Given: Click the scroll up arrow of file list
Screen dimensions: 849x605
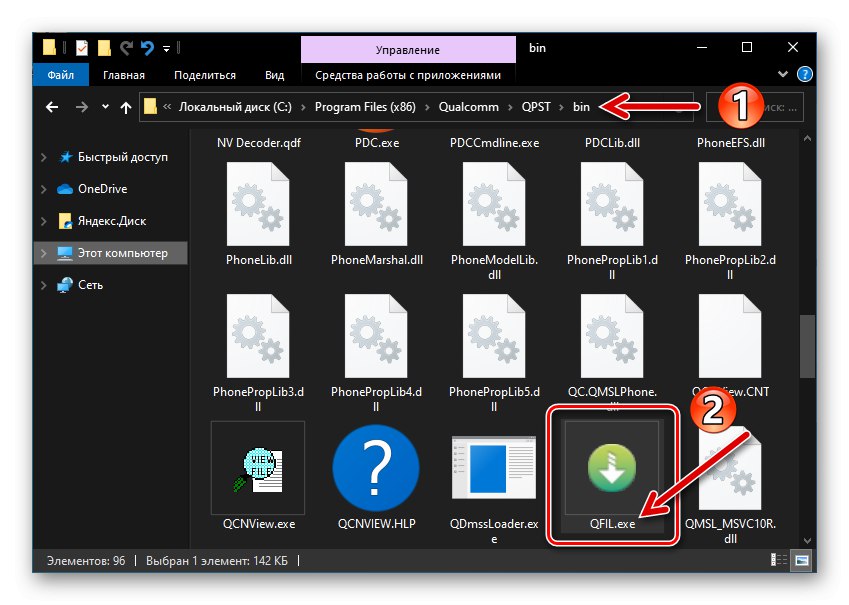Looking at the screenshot, I should coord(807,139).
